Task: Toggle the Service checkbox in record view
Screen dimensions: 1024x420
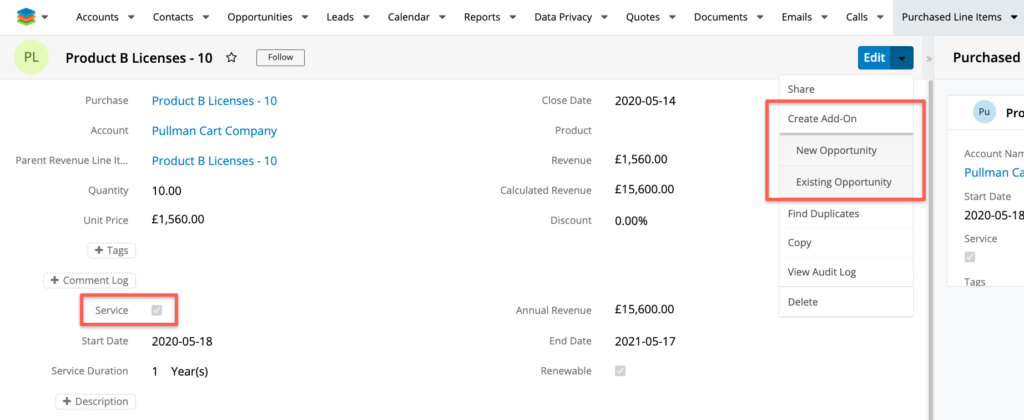Action: pos(157,310)
